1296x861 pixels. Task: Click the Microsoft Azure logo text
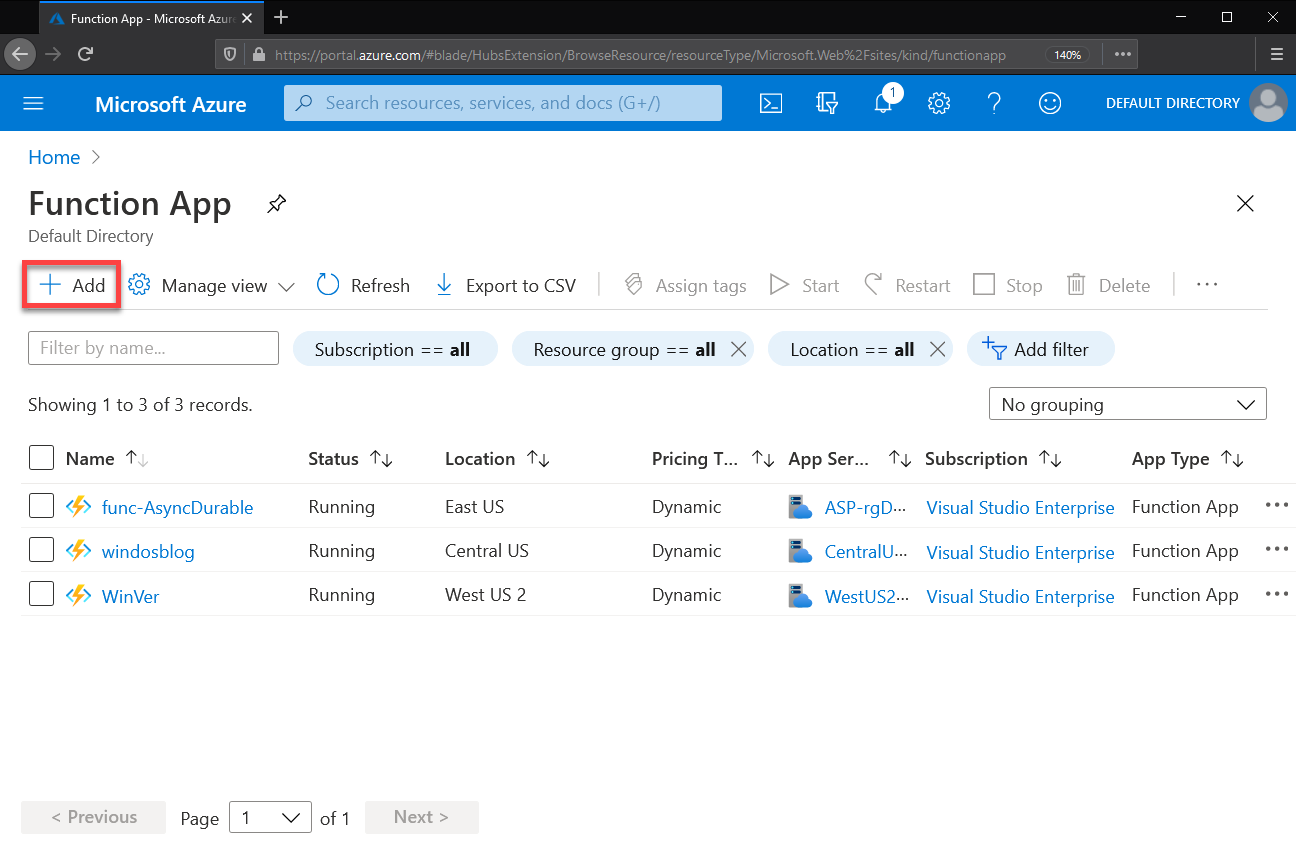[171, 104]
